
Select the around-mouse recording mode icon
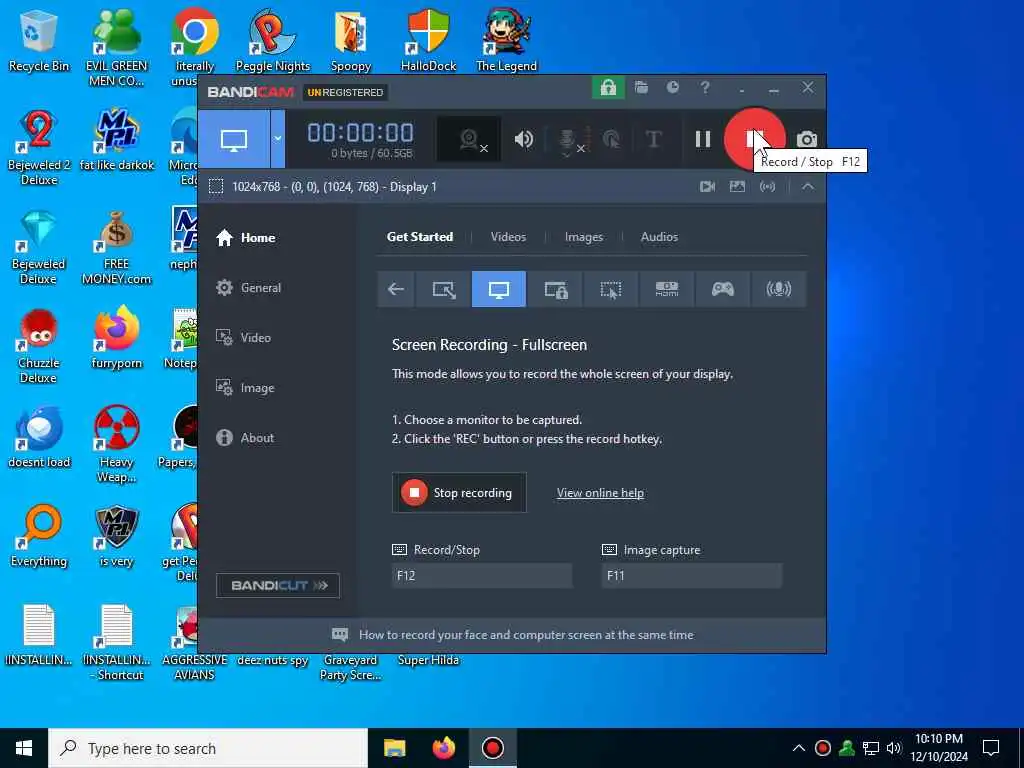coord(611,289)
